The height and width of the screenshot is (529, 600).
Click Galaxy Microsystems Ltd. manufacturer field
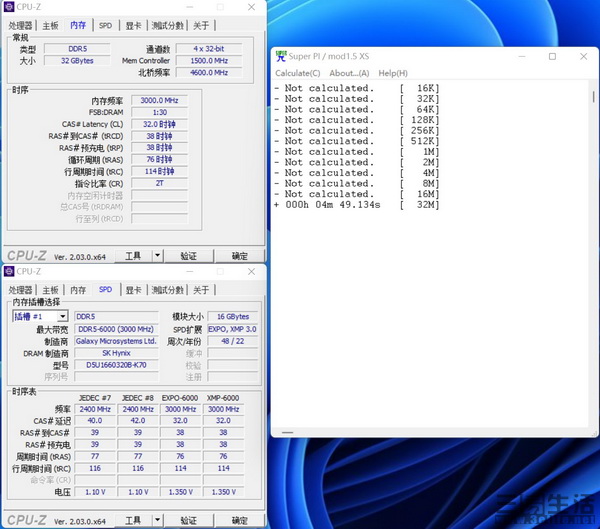pos(116,341)
